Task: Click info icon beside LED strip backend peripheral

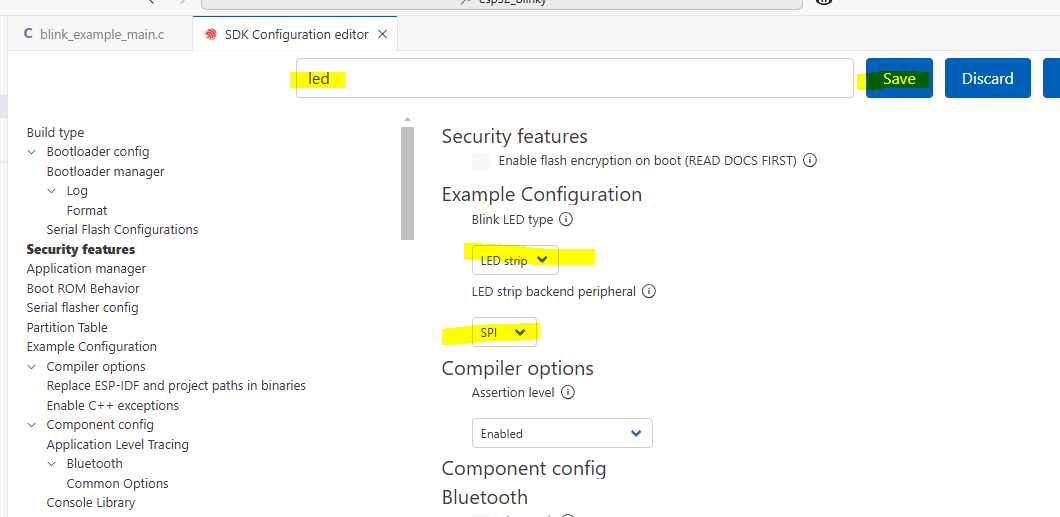Action: coord(649,292)
